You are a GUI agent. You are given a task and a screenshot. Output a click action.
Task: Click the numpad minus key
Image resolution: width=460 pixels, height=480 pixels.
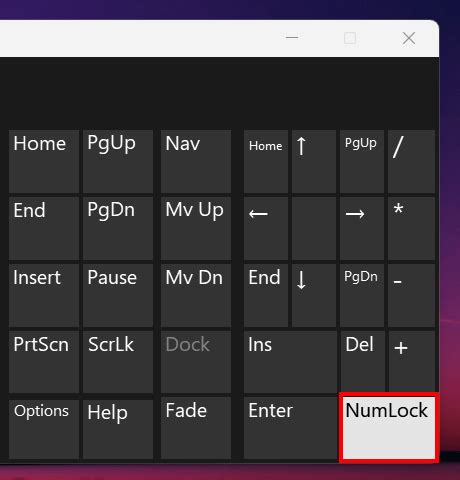coord(412,295)
